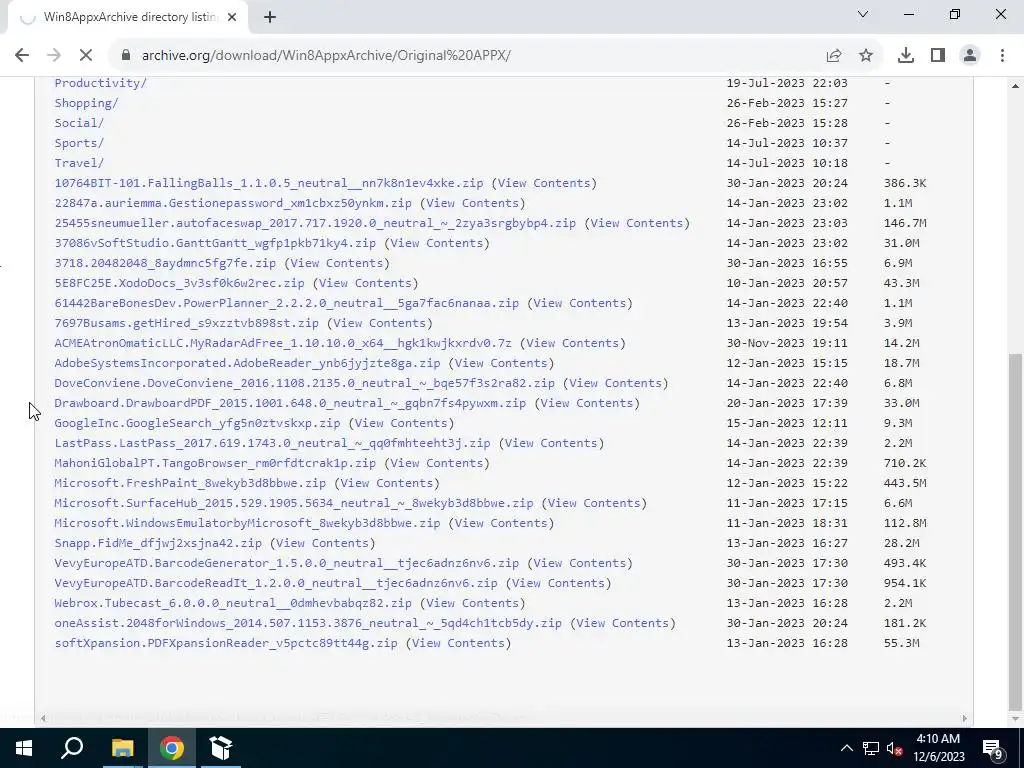Click the network tray icon
Viewport: 1024px width, 768px height.
tap(871, 748)
